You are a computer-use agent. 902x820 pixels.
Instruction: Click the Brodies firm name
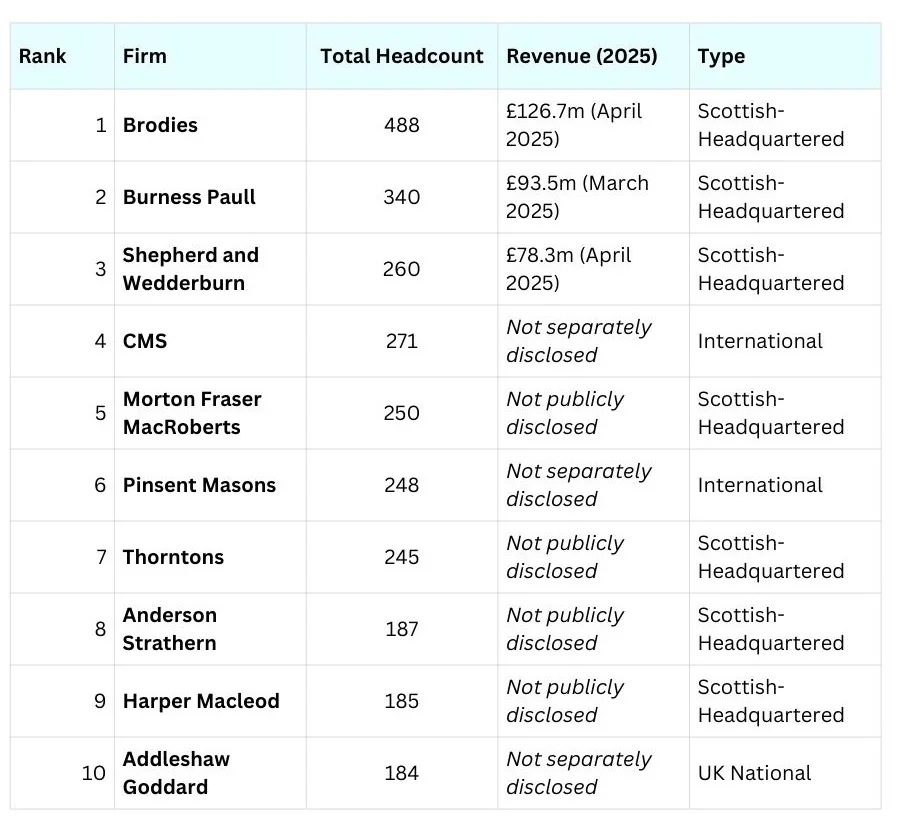coord(160,125)
